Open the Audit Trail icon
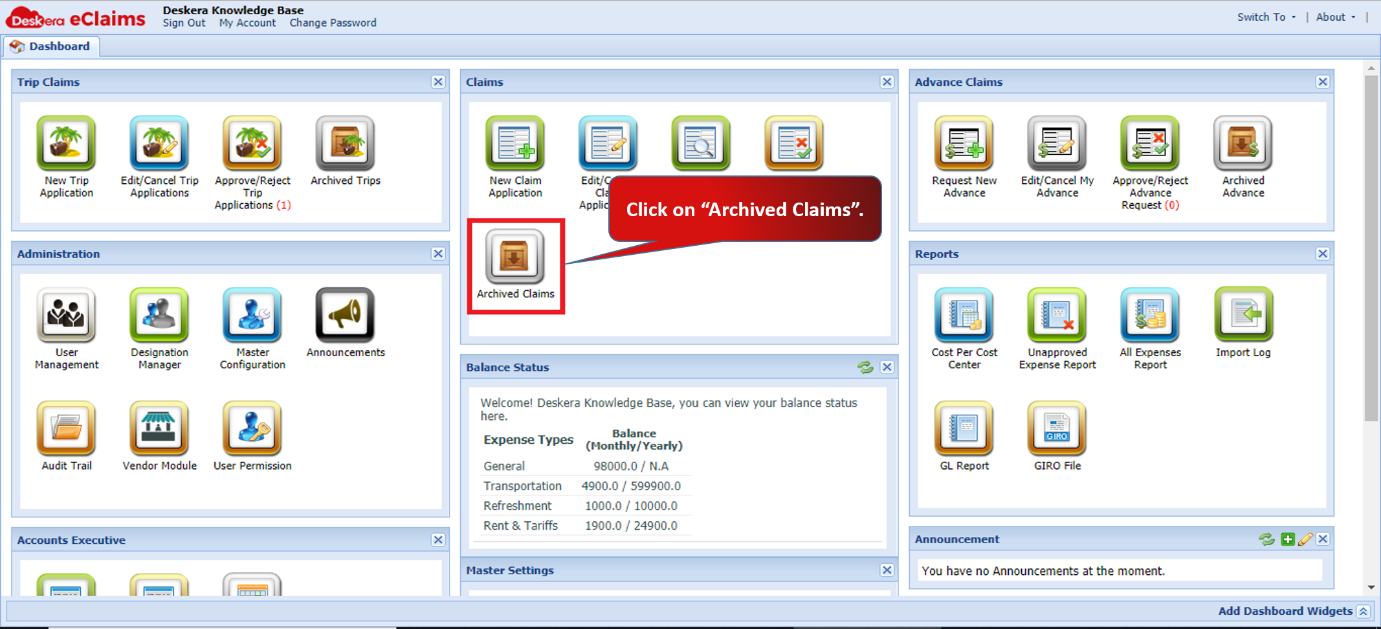The image size is (1381, 629). click(66, 429)
